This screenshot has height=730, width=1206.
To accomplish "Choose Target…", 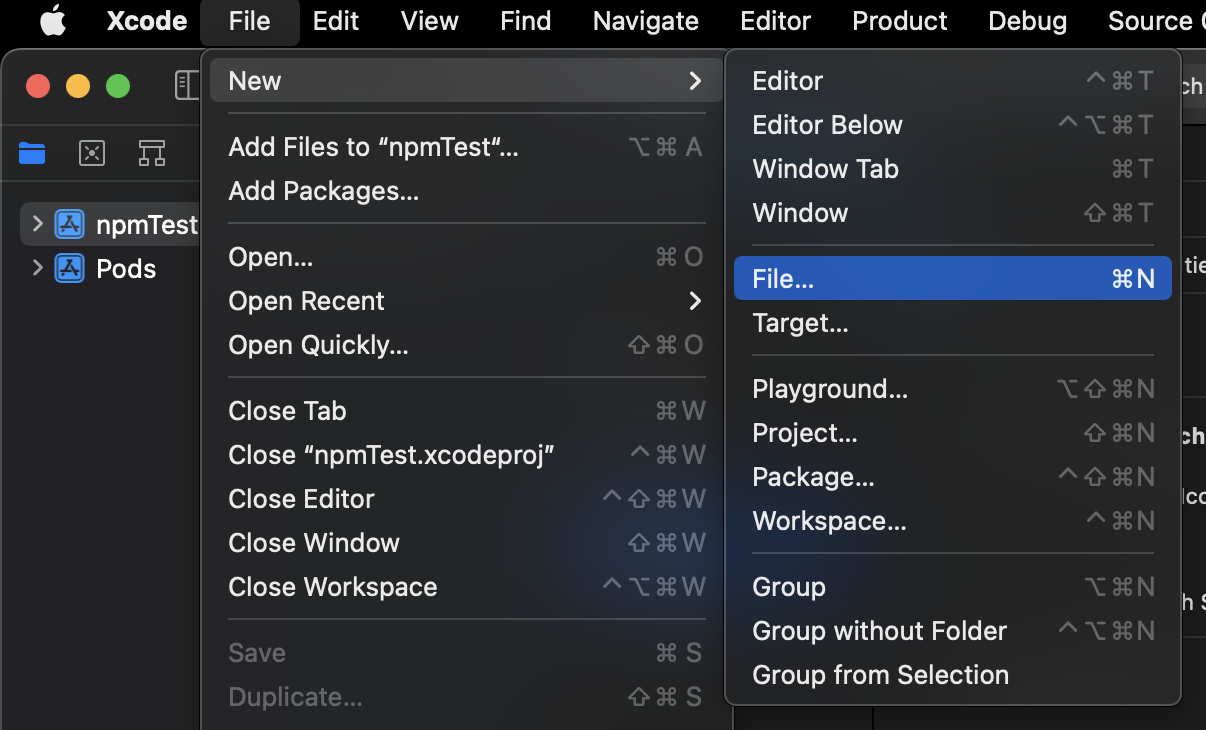I will [953, 323].
